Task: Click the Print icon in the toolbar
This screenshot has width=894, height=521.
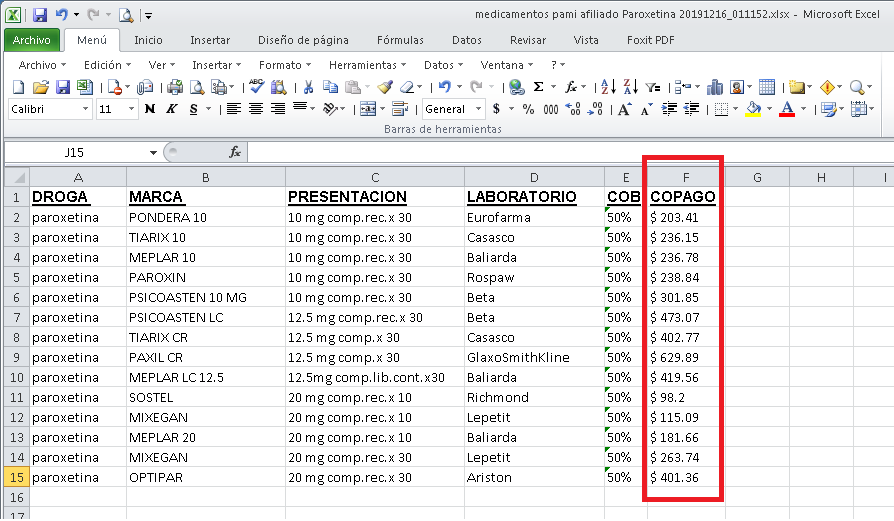Action: tap(175, 87)
